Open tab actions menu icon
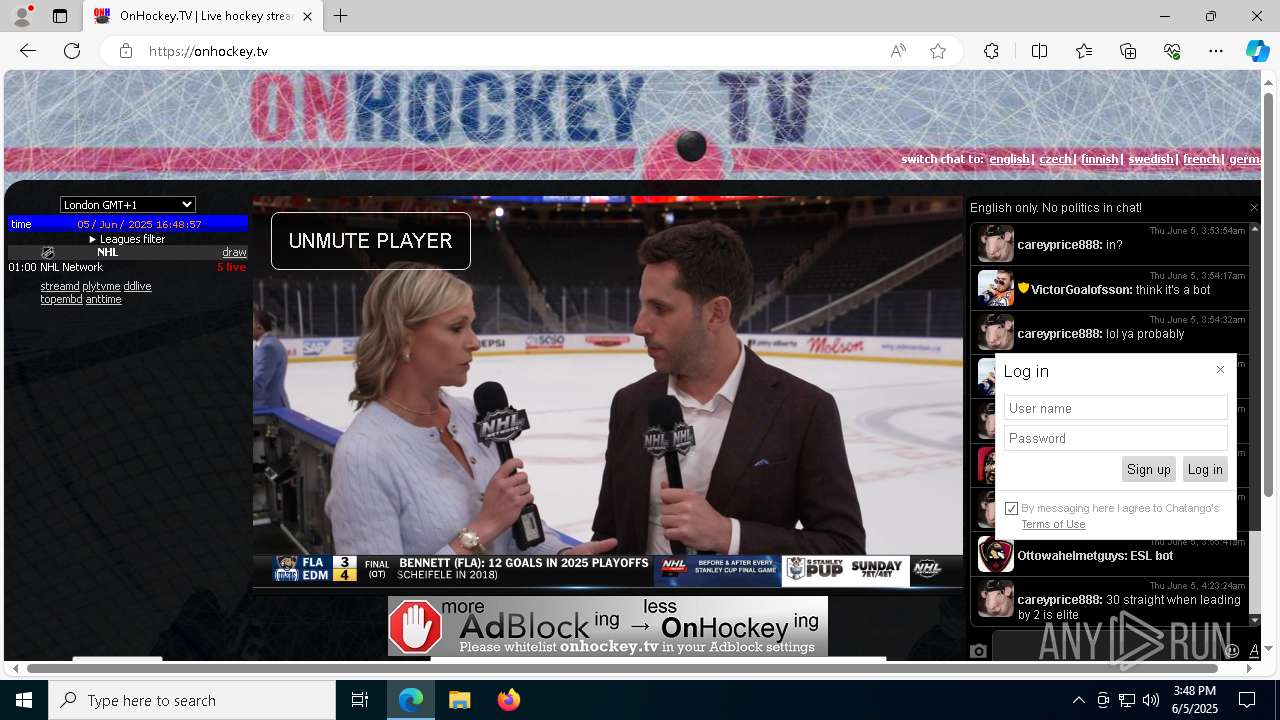 (x=60, y=16)
